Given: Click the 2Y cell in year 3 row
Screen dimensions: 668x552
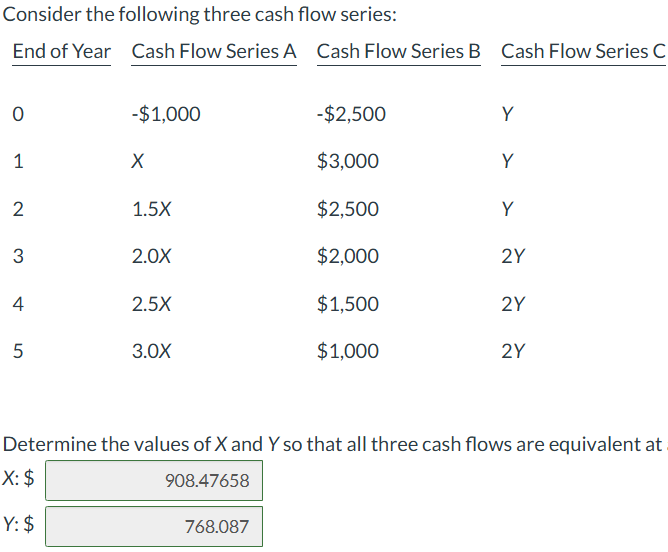Looking at the screenshot, I should point(513,256).
